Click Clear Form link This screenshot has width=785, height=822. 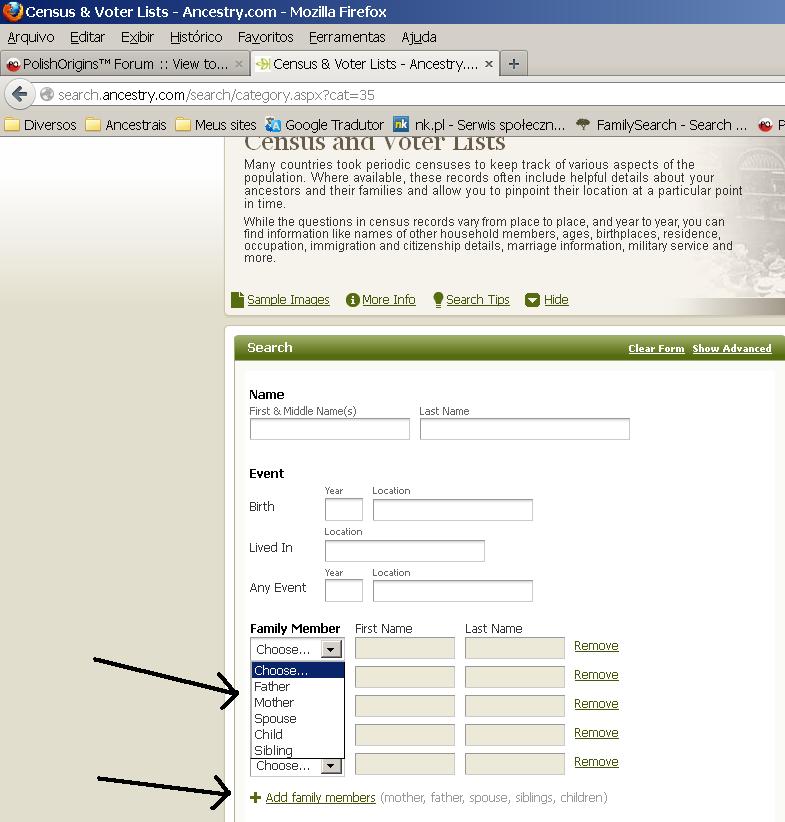pyautogui.click(x=657, y=349)
